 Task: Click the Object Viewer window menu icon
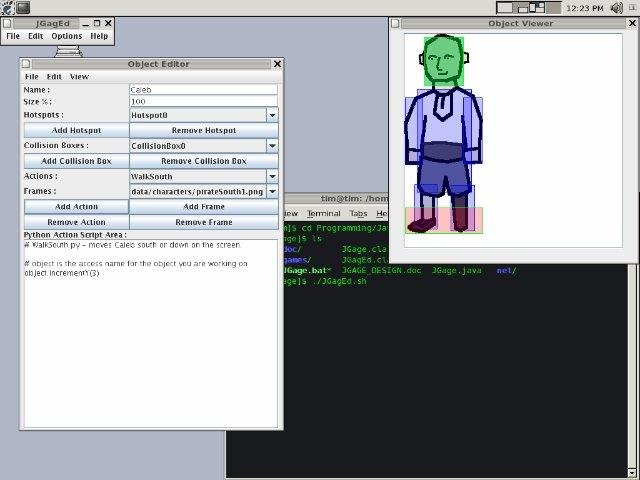pyautogui.click(x=395, y=24)
